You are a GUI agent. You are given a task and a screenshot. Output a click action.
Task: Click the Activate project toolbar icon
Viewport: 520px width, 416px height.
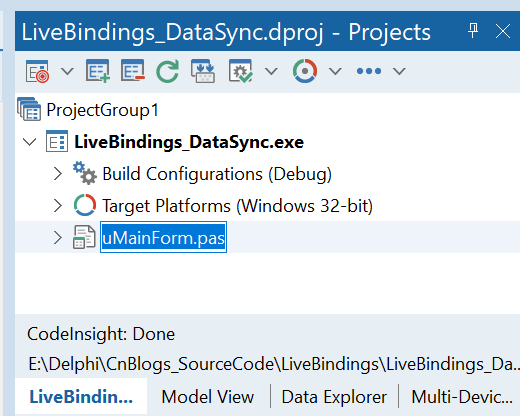[x=37, y=71]
